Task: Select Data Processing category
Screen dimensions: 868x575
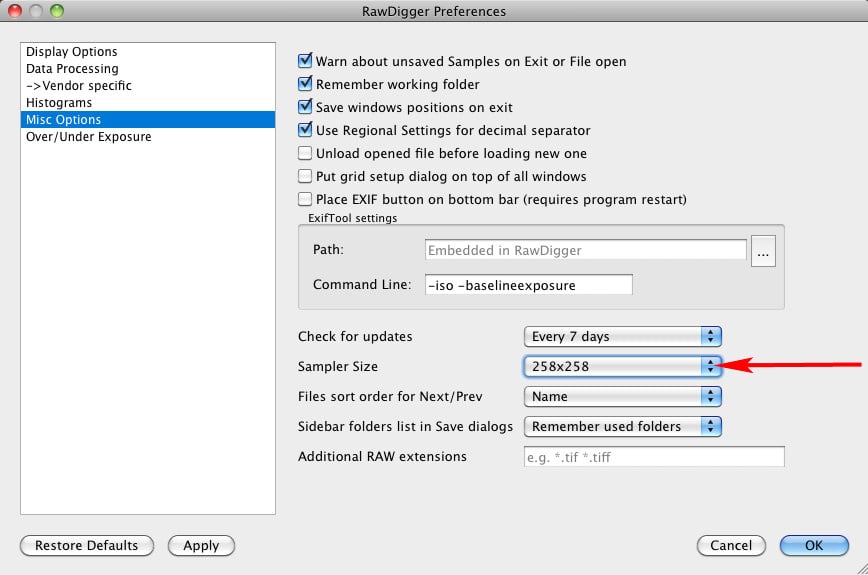Action: pyautogui.click(x=148, y=69)
